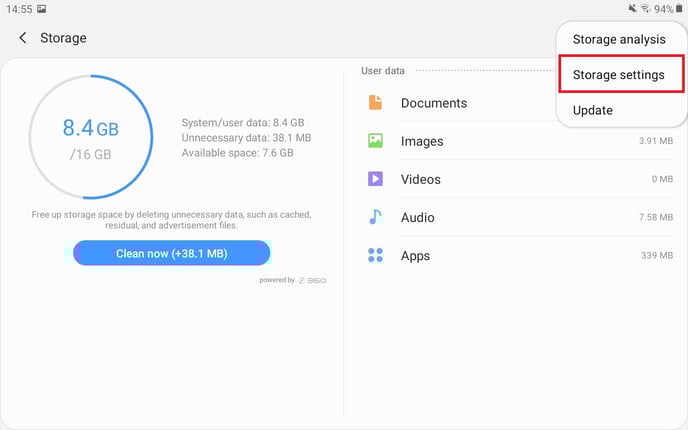Viewport: 688px width, 430px height.
Task: Tap the Audio music note icon
Action: 375,217
